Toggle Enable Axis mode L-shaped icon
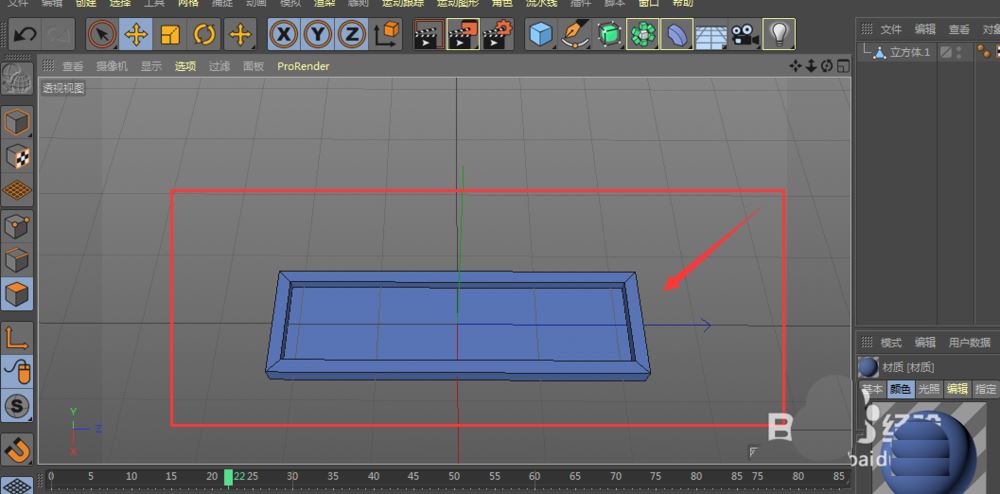This screenshot has width=1000, height=494. tap(17, 337)
